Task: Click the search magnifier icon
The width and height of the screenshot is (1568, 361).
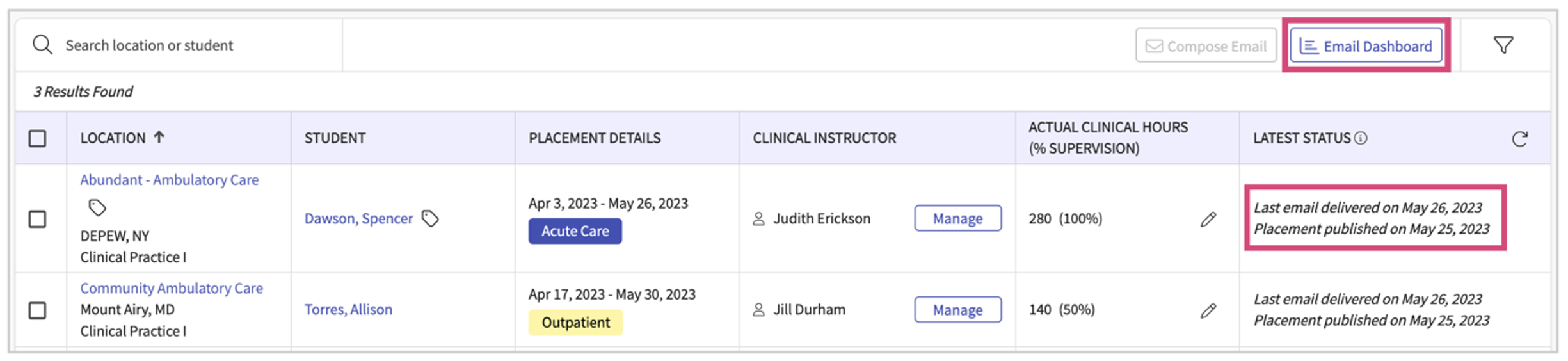Action: pyautogui.click(x=43, y=45)
